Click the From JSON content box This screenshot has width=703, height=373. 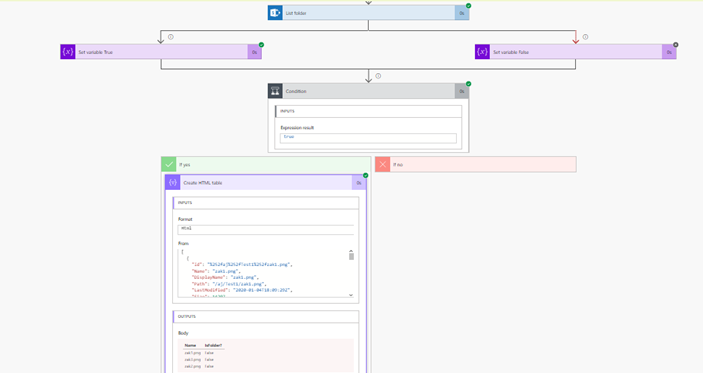point(266,273)
